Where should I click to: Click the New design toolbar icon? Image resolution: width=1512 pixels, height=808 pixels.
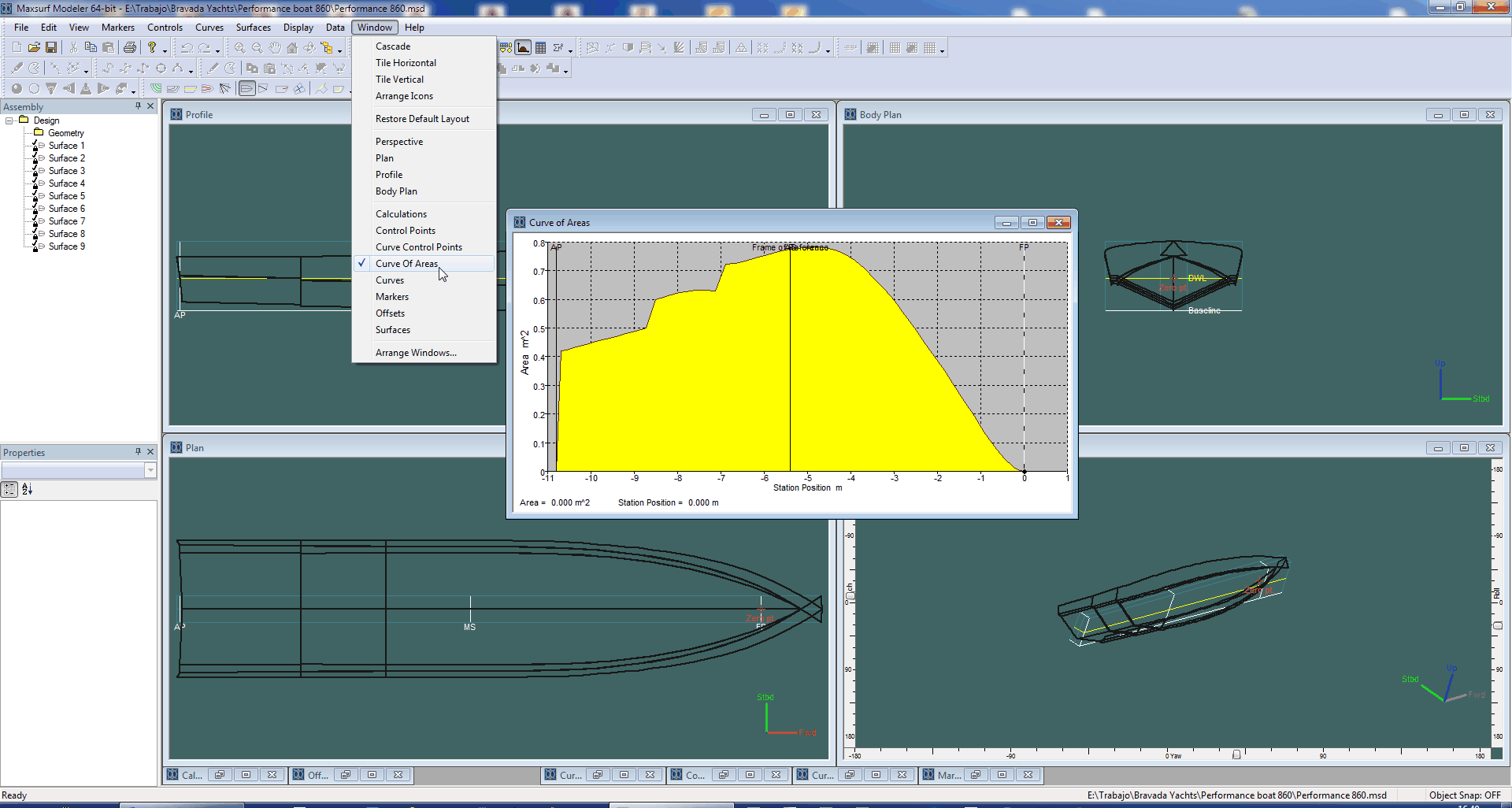[17, 48]
